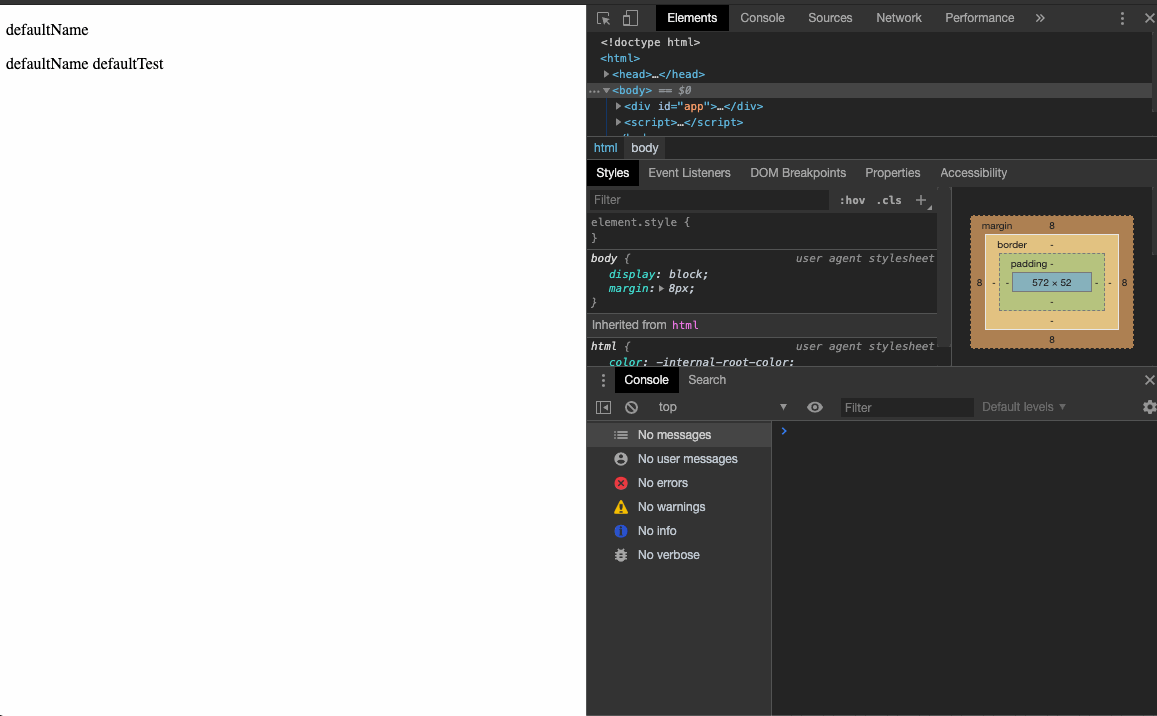Click the new style rule plus icon

(921, 200)
